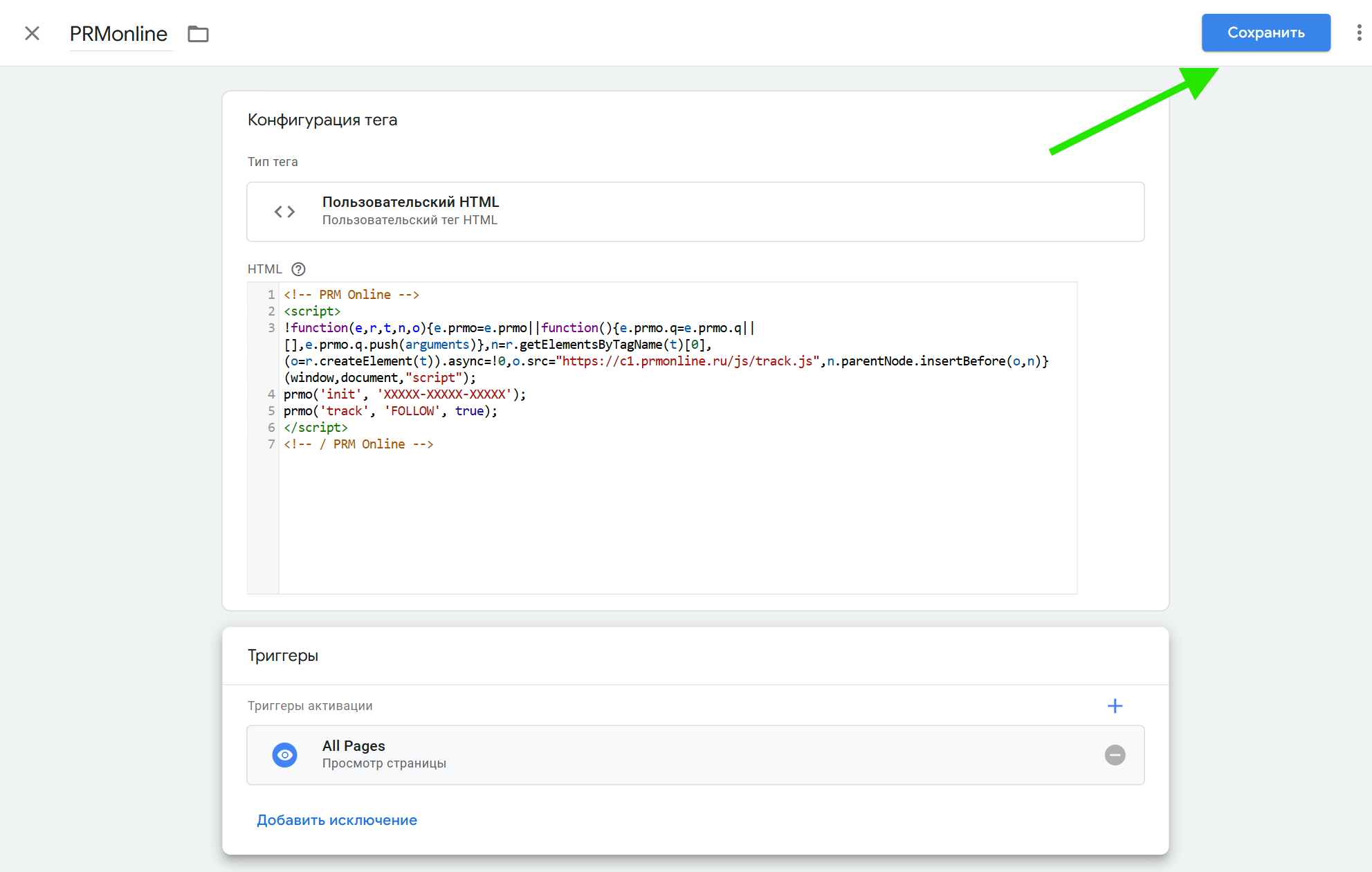Click code line 5 with prmo track
This screenshot has height=872, width=1372.
click(x=390, y=411)
